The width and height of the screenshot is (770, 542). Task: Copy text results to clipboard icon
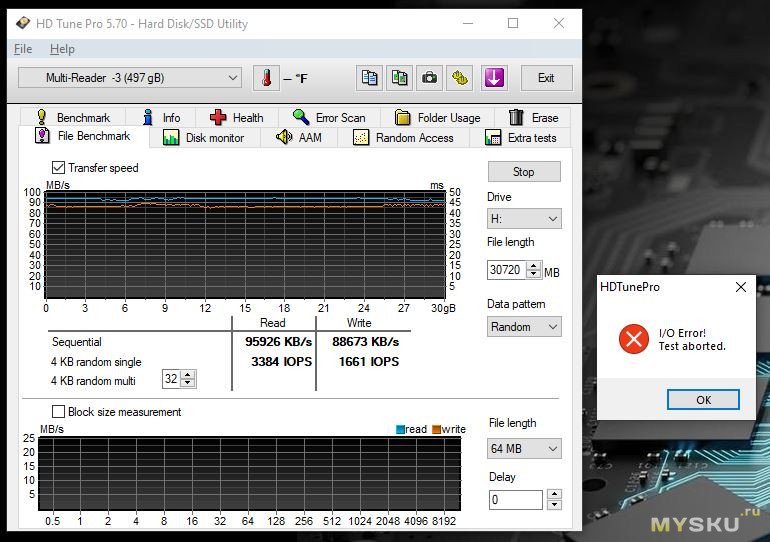pos(369,78)
